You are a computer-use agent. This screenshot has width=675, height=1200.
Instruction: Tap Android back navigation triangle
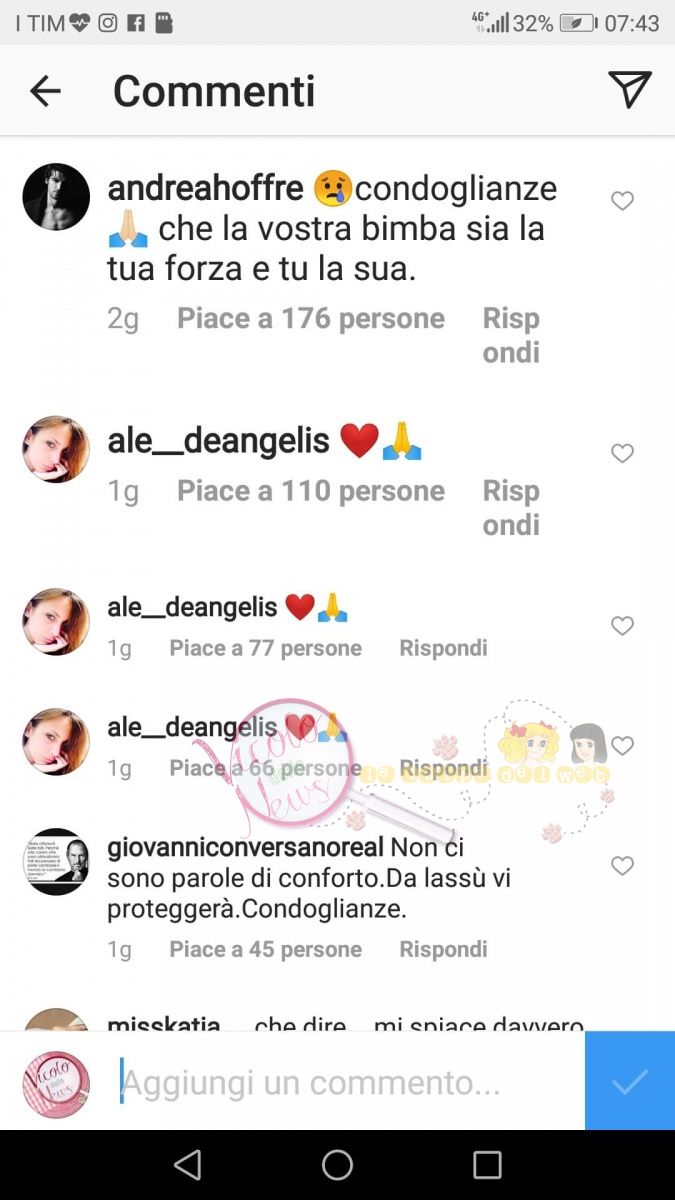click(187, 1165)
